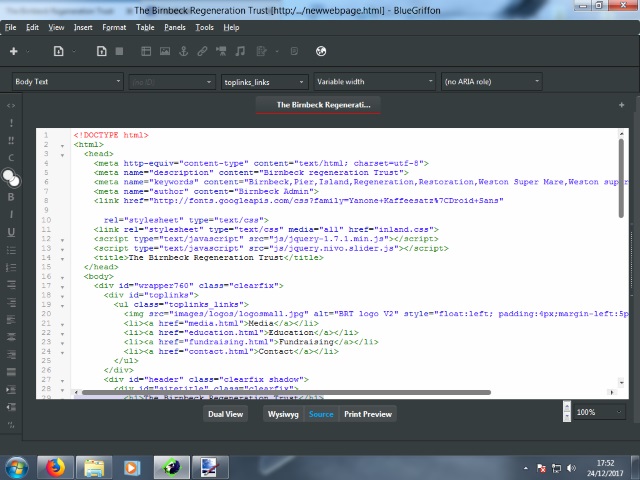Insert an image using the picture icon
The image size is (640, 480).
click(165, 51)
